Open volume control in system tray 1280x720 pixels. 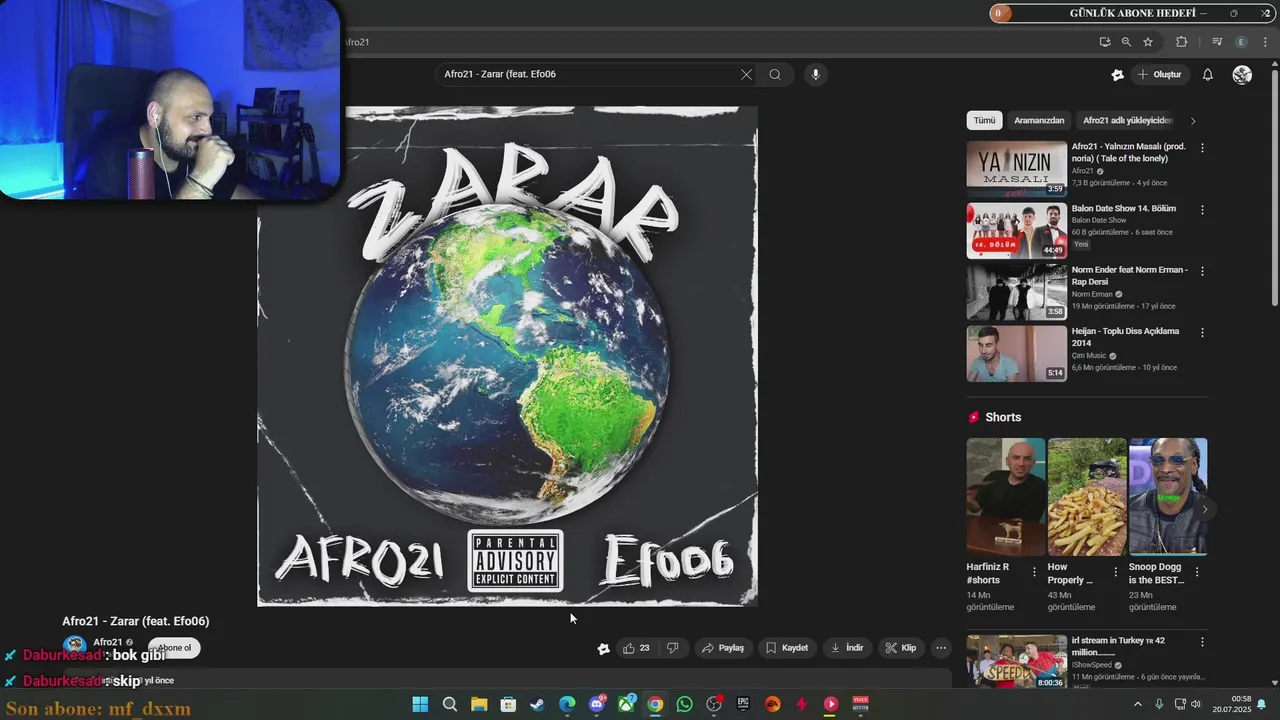1196,704
